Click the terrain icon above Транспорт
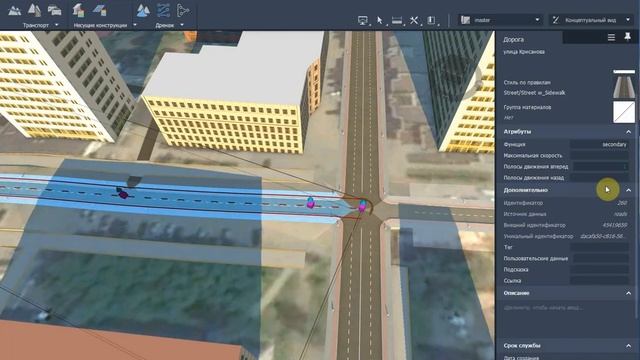The image size is (640, 360). point(15,10)
